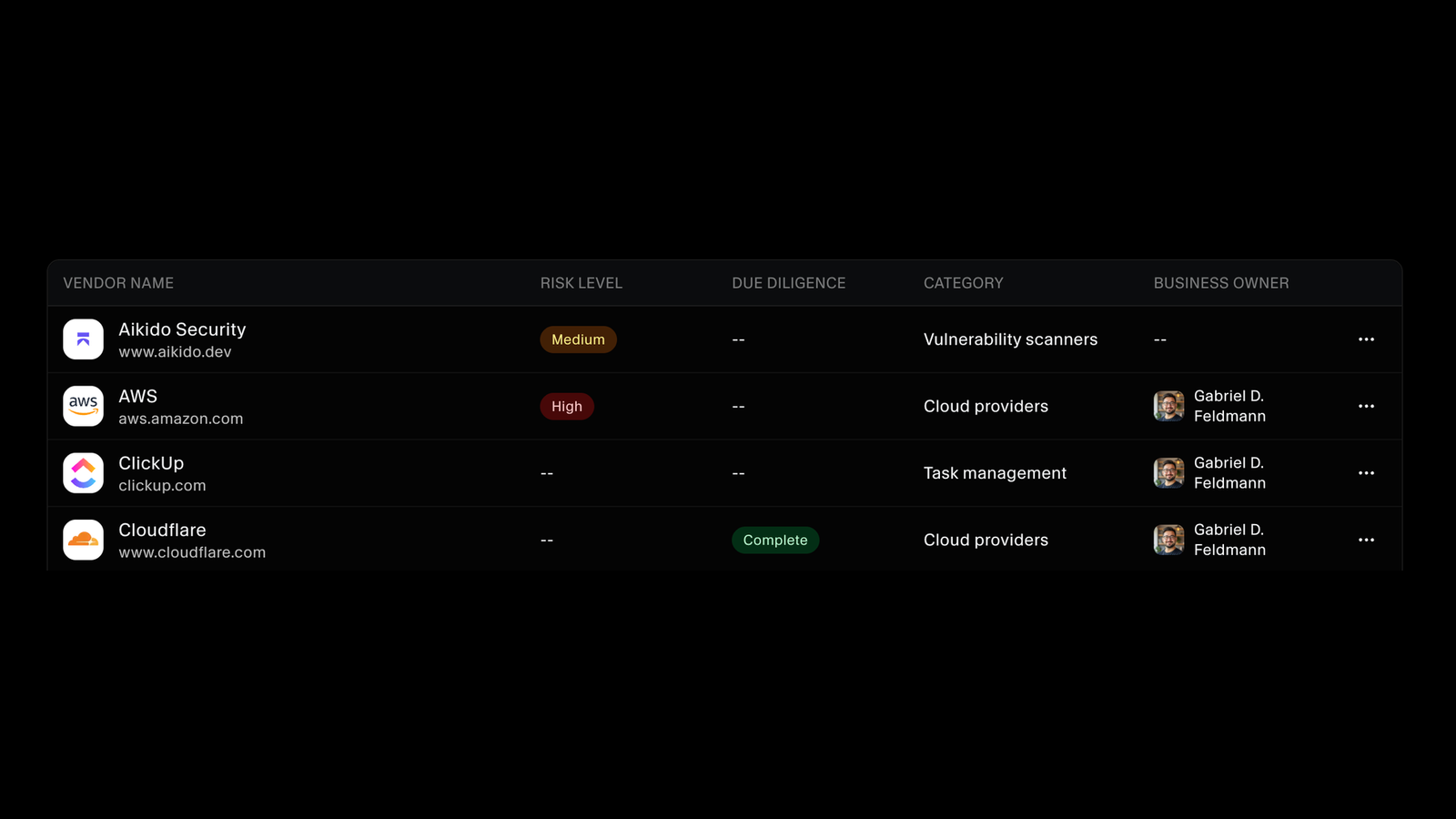The image size is (1456, 819).
Task: Click Gabriel D. Feldmann name in AWS row
Action: (1229, 406)
